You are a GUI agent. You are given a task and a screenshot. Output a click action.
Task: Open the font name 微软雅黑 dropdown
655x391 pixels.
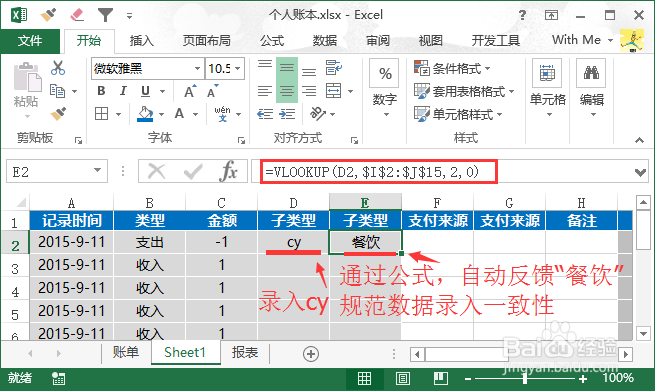tap(197, 68)
